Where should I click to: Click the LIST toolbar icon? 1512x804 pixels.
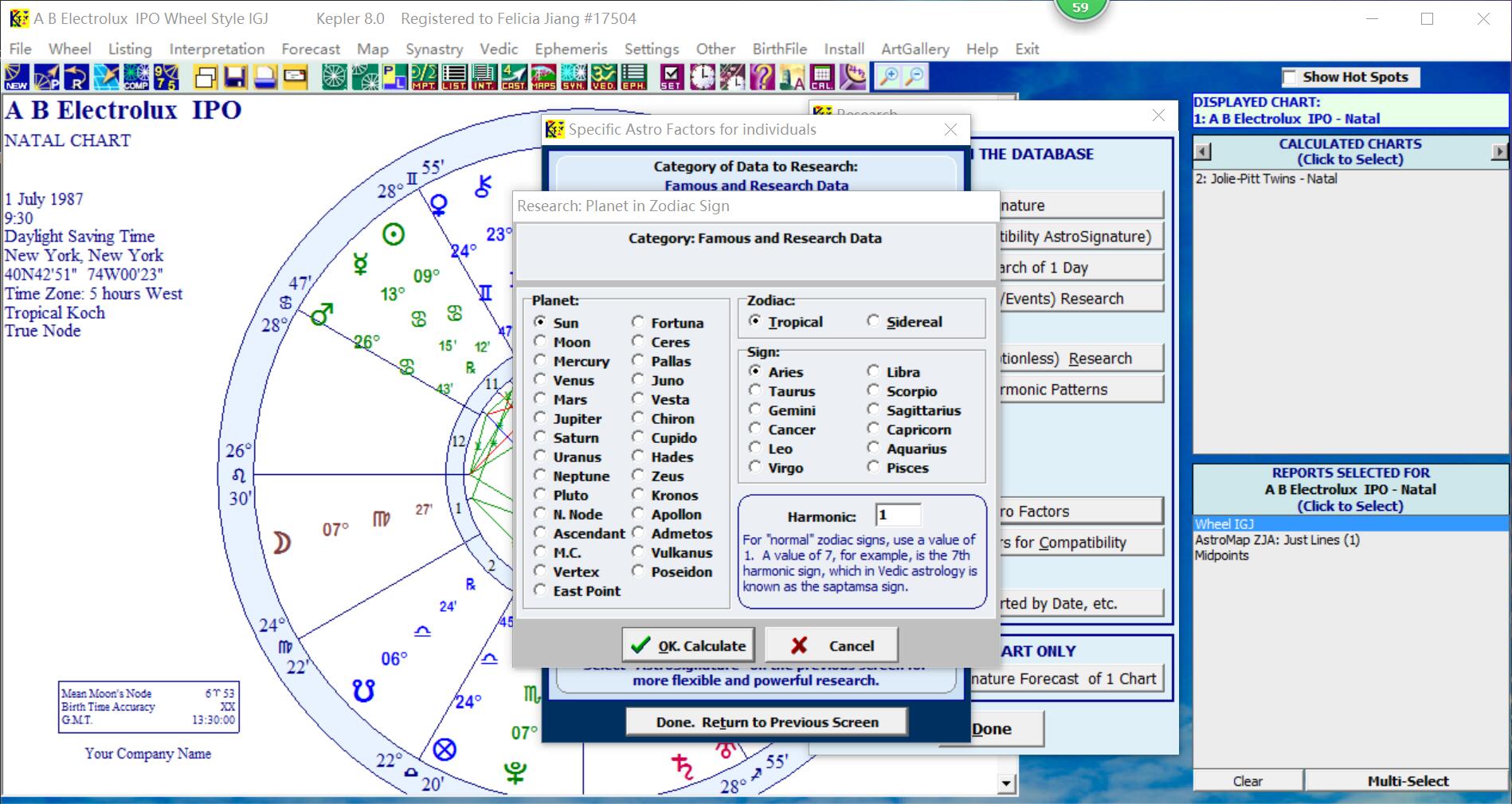click(x=454, y=76)
